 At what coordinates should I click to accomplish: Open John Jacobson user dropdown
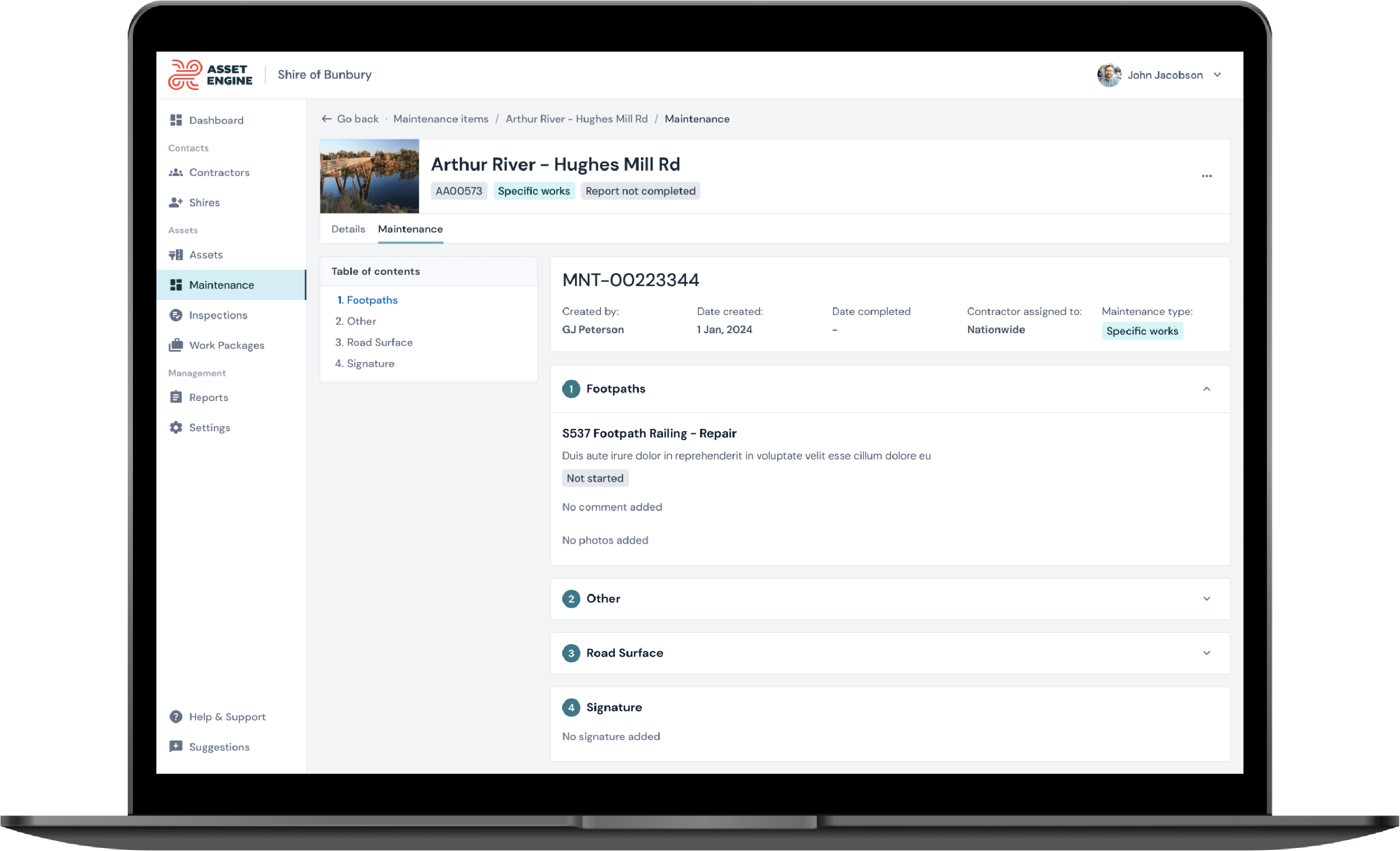pos(1217,75)
